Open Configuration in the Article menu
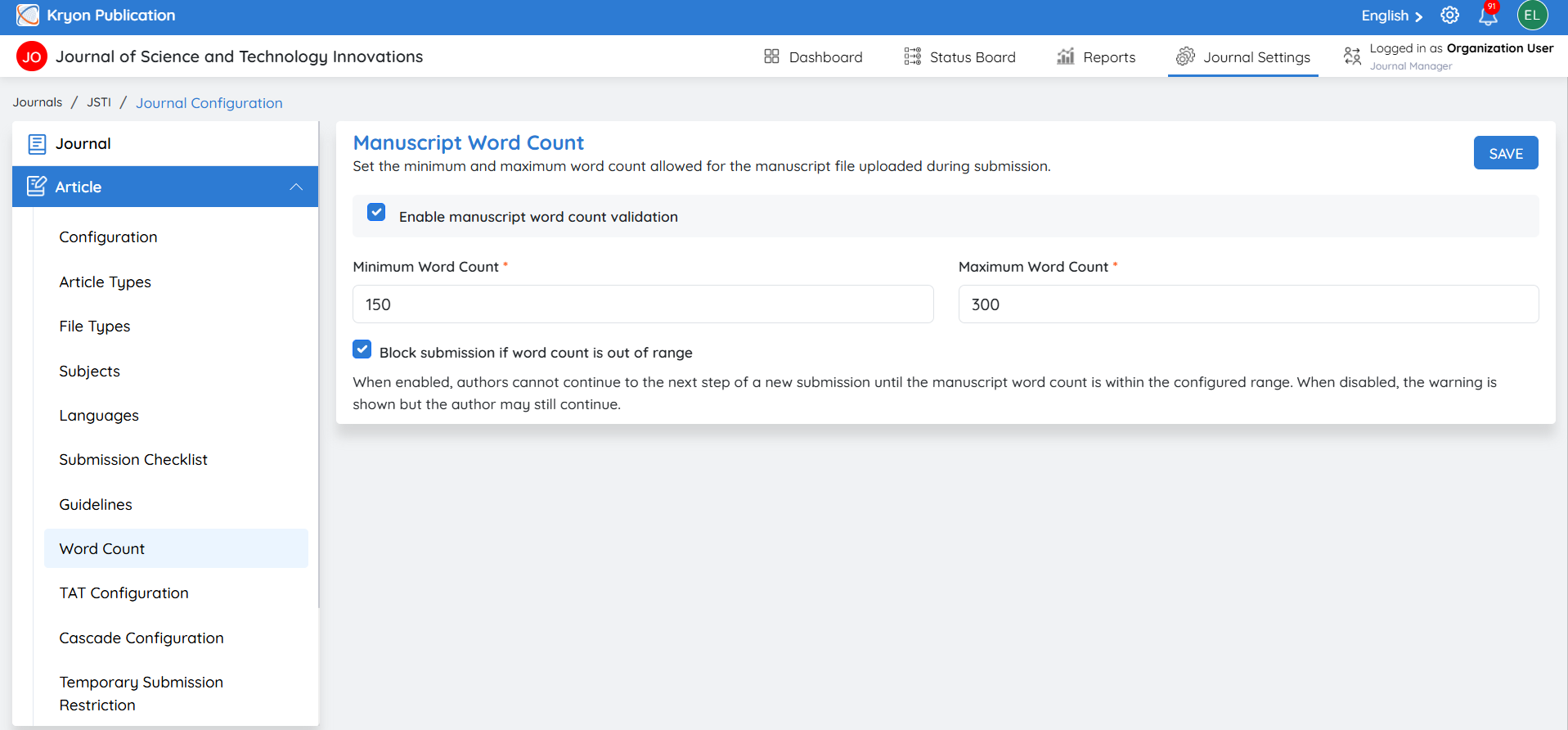 point(108,237)
